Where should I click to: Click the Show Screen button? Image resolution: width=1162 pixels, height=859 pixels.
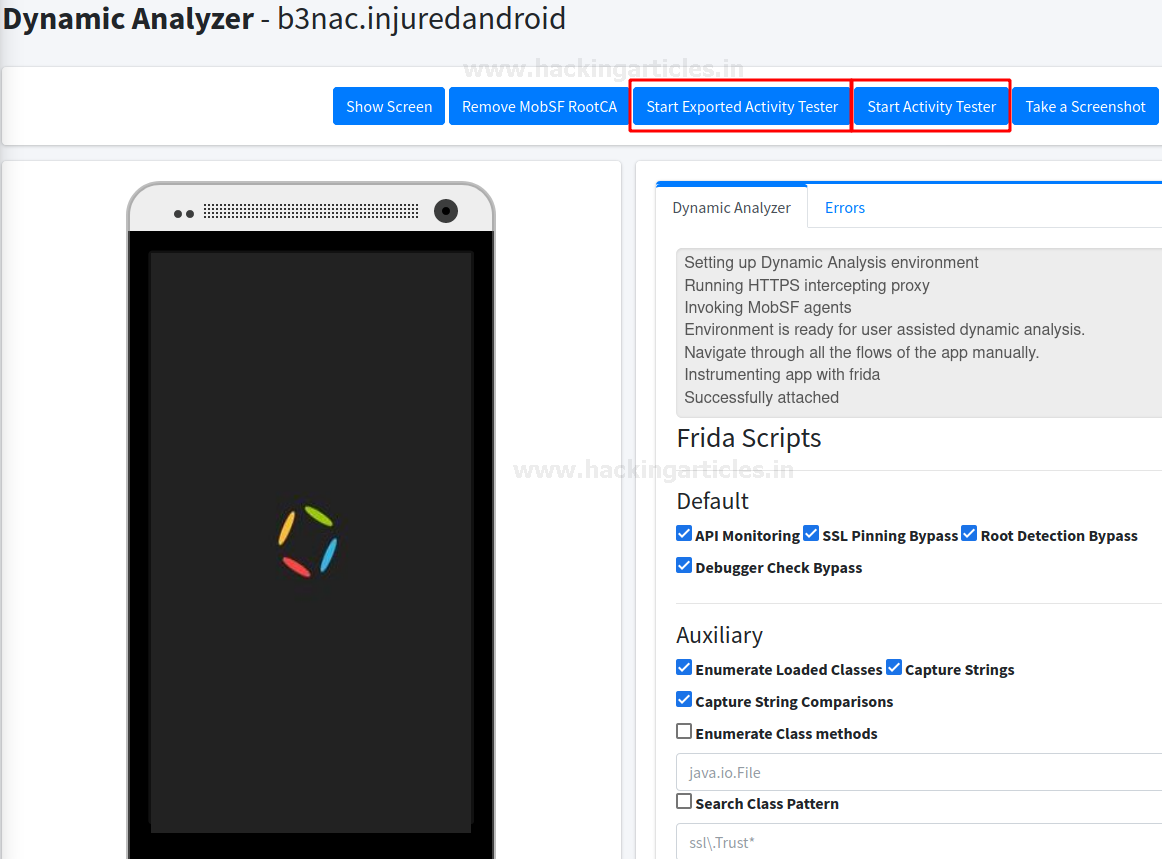click(388, 106)
